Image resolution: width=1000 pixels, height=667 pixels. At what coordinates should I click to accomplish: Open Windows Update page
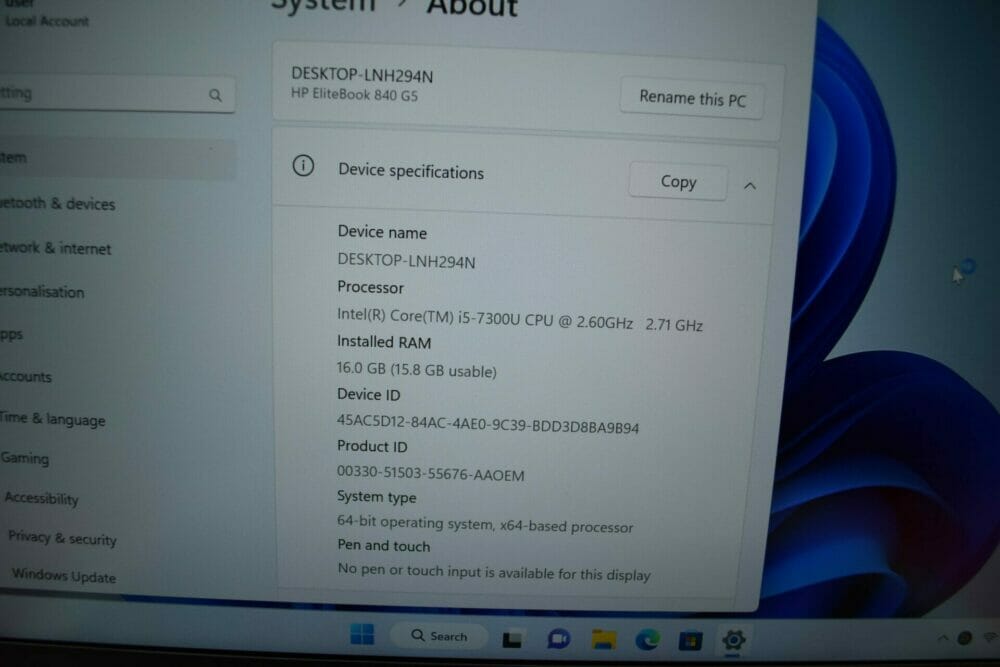tap(64, 575)
